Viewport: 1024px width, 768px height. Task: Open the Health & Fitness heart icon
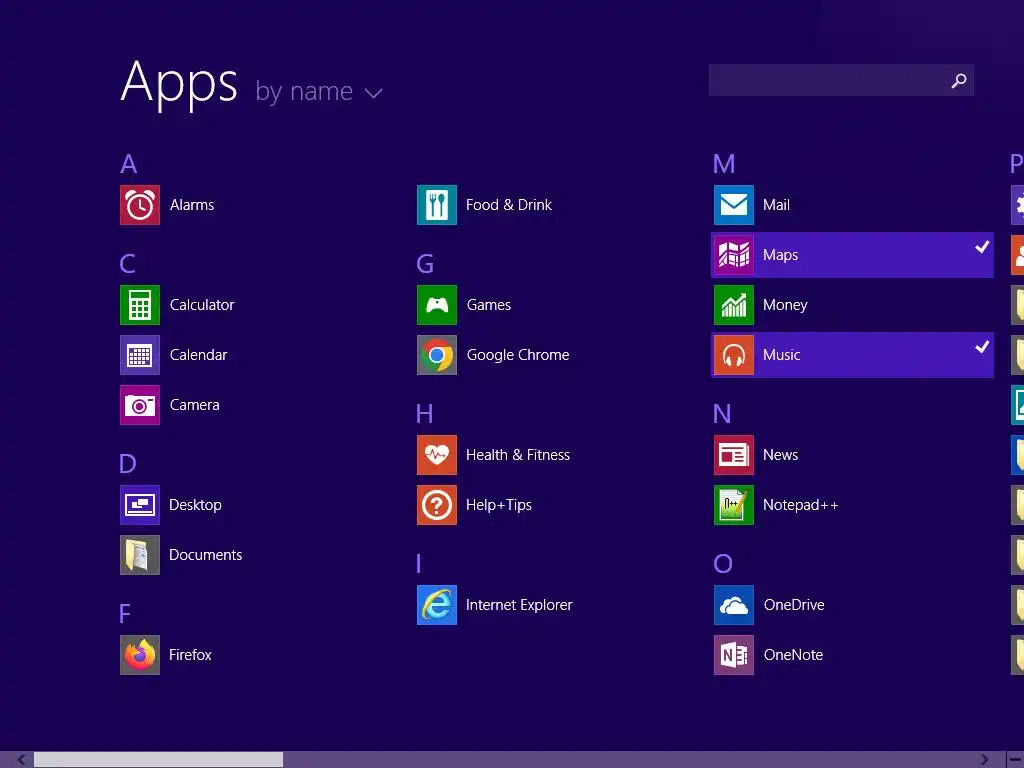tap(437, 455)
